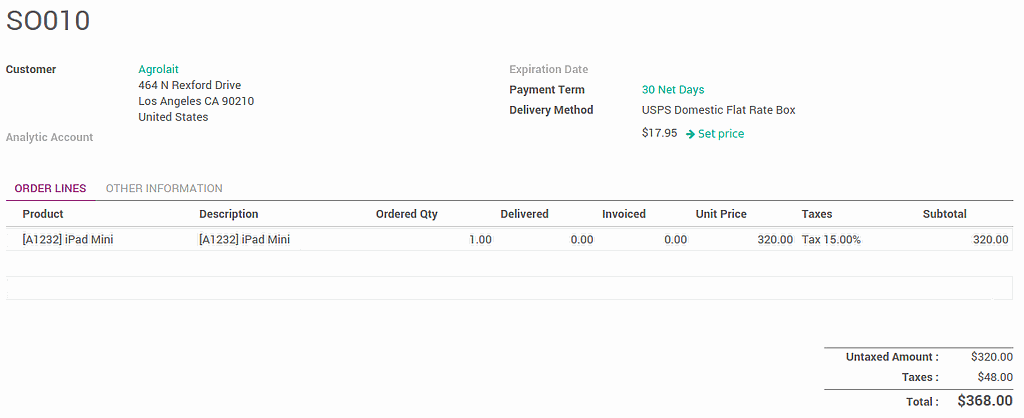Click the Ordered Qty column header
The height and width of the screenshot is (418, 1024).
406,214
